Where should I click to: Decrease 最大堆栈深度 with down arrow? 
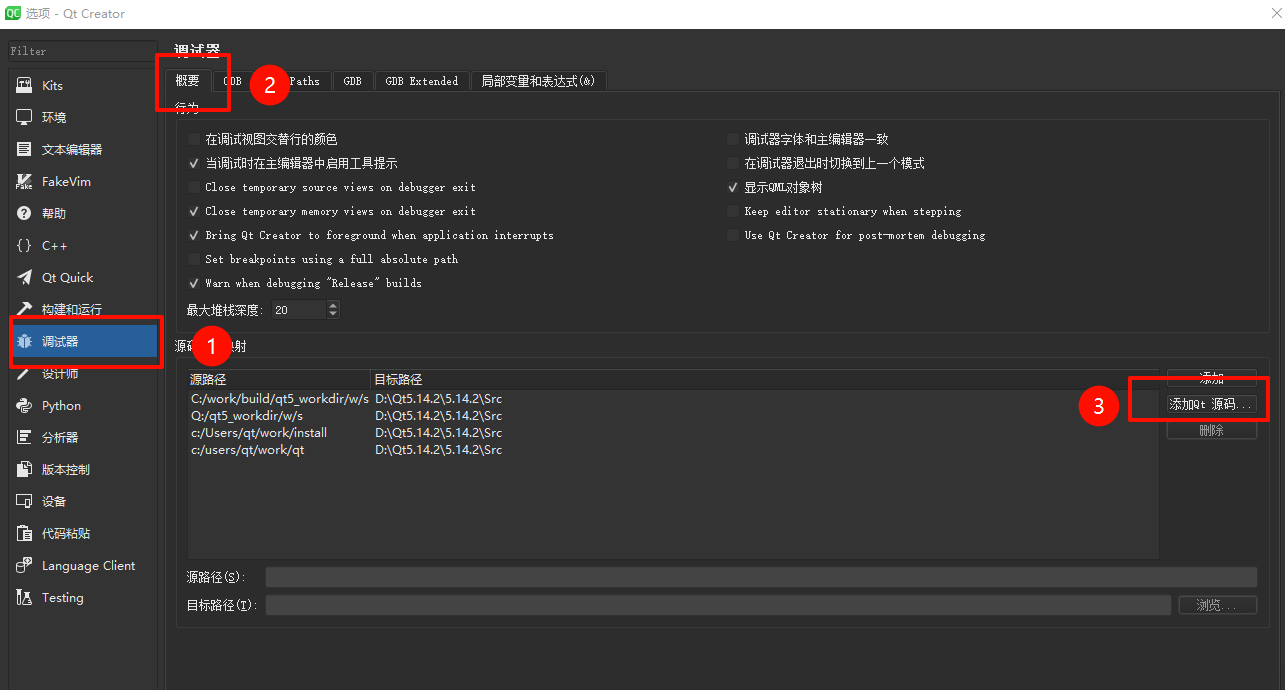tap(333, 315)
